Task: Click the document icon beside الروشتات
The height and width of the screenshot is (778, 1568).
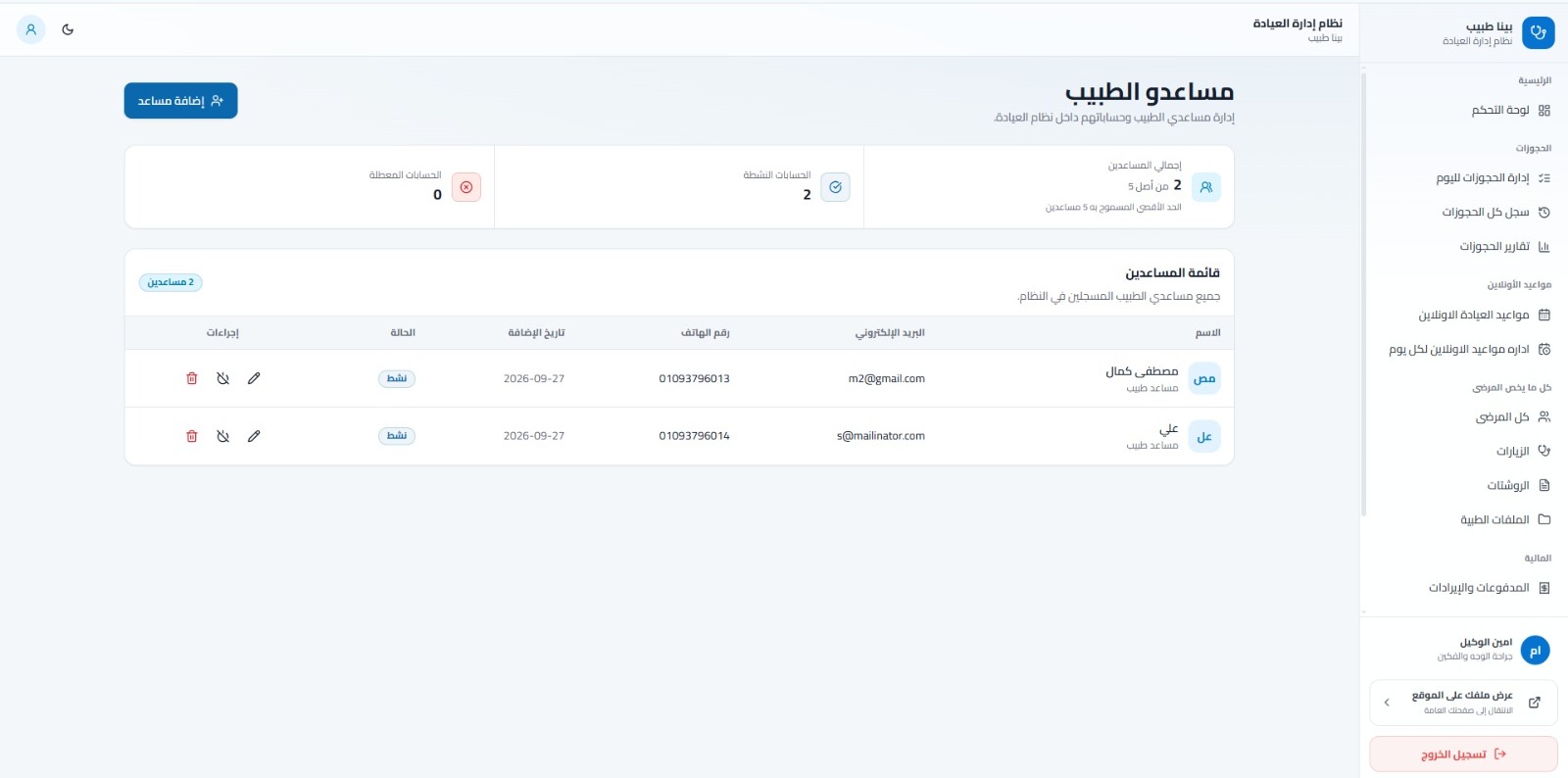Action: (x=1544, y=486)
